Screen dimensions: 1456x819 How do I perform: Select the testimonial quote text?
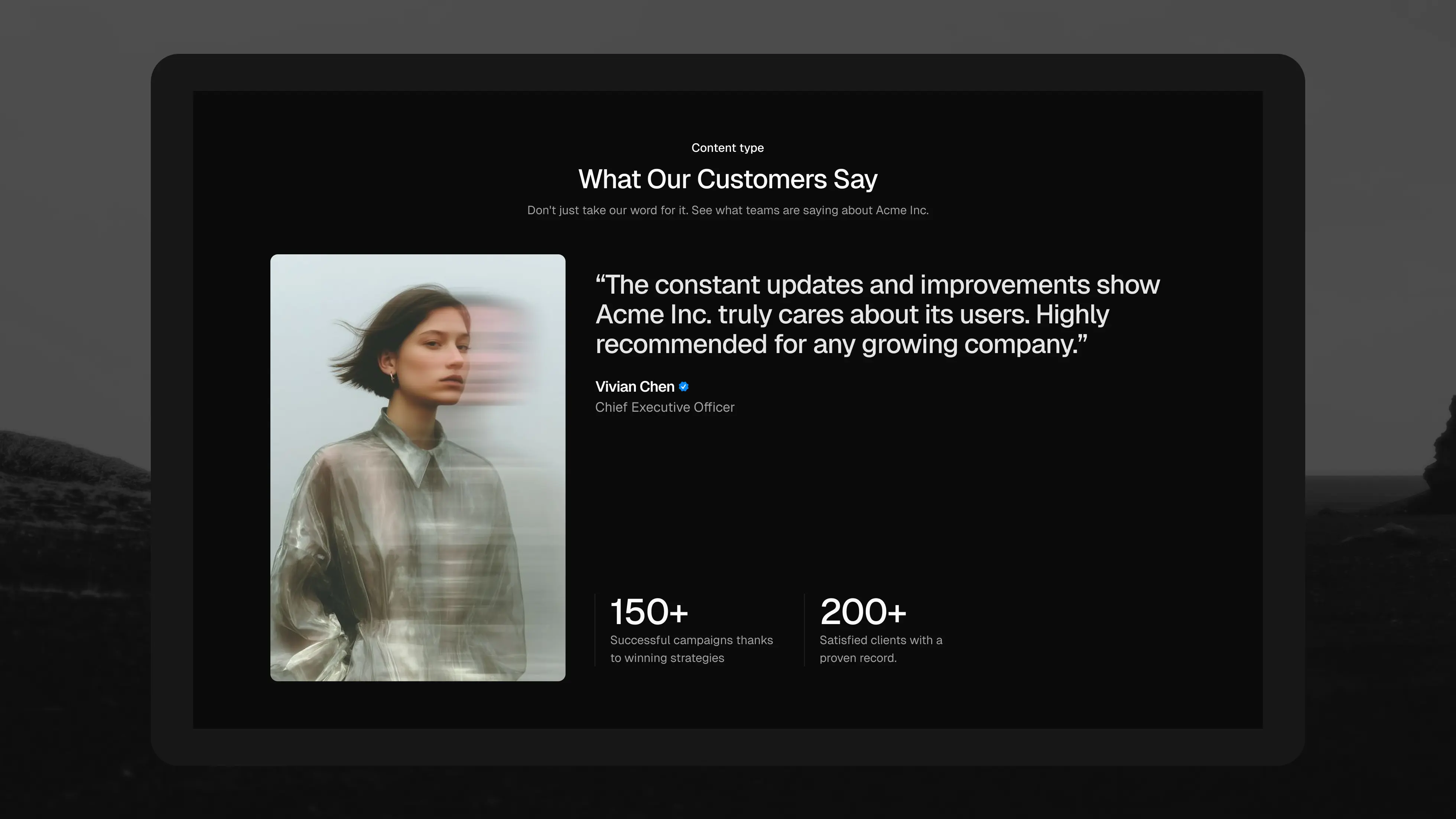coord(878,314)
